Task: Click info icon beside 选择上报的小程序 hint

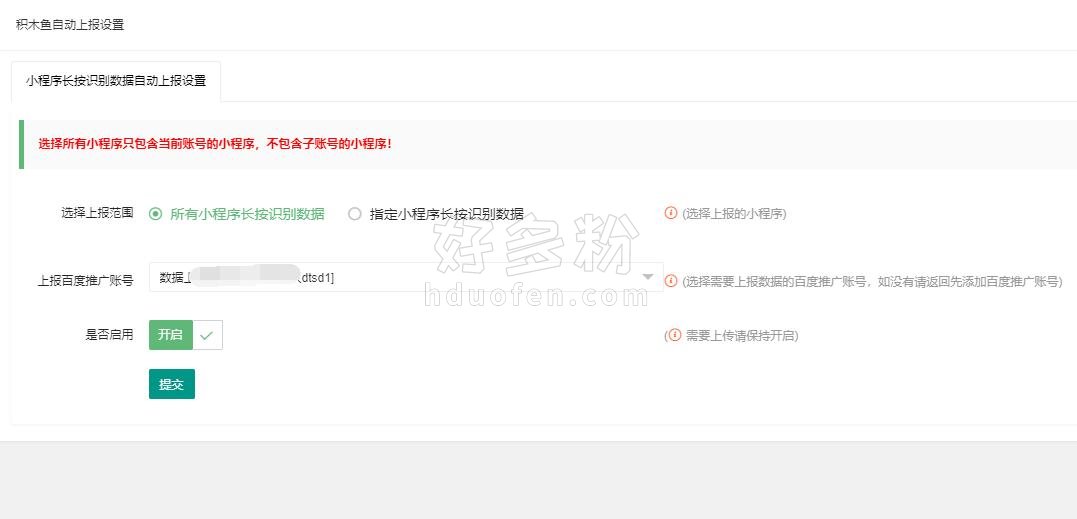Action: click(x=671, y=213)
